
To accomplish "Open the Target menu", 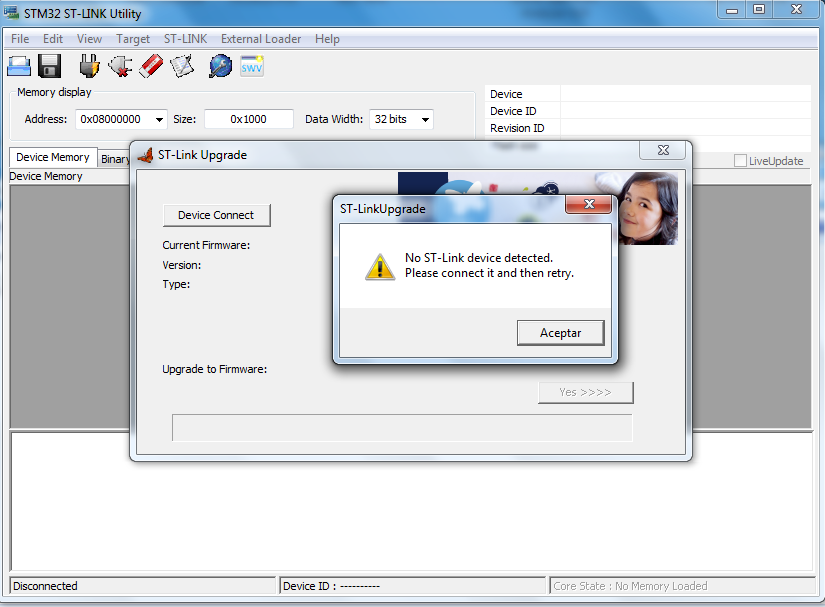I will pos(133,39).
